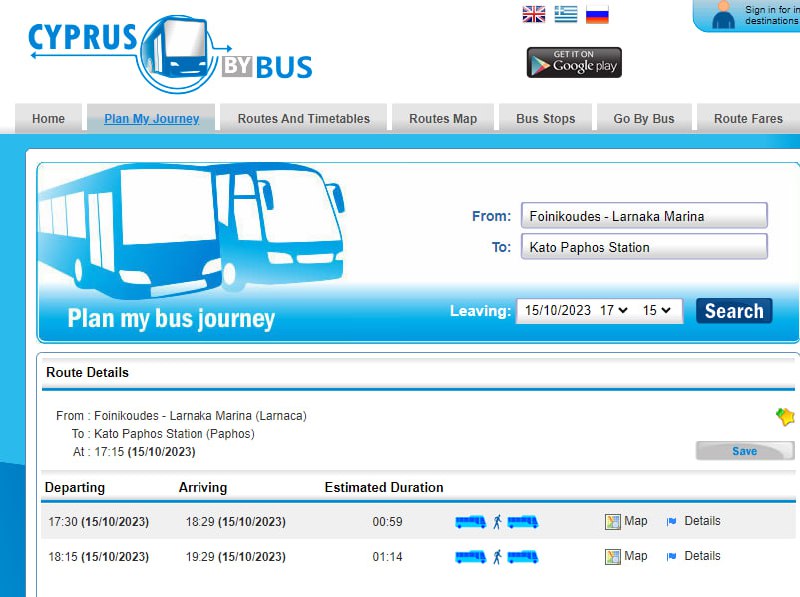This screenshot has height=597, width=800.
Task: Click the leaving date field 15/10/2023
Action: (557, 311)
